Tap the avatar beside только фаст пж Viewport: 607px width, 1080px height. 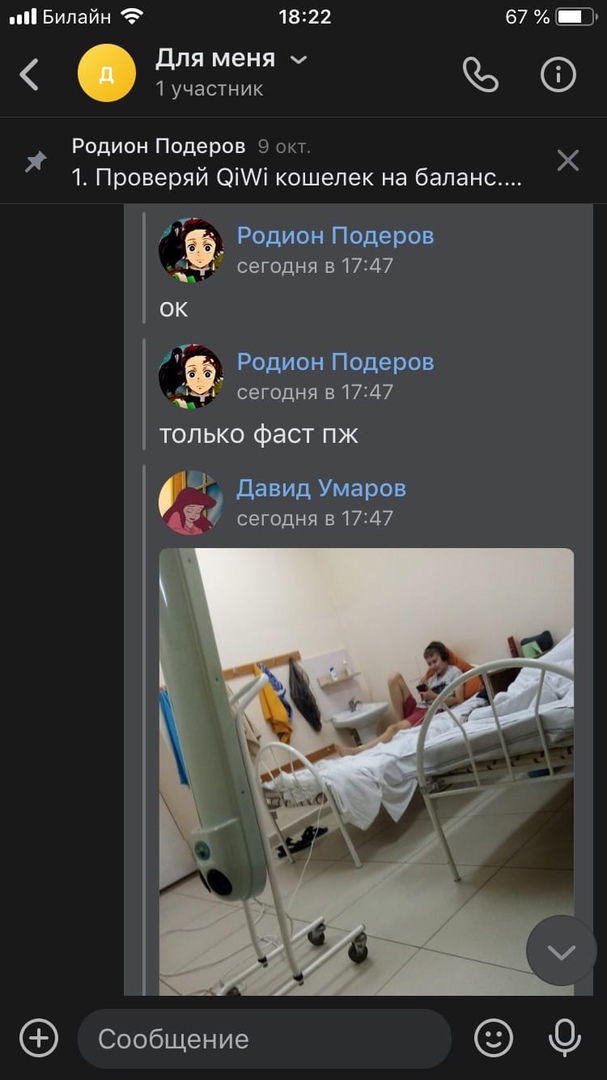(191, 376)
